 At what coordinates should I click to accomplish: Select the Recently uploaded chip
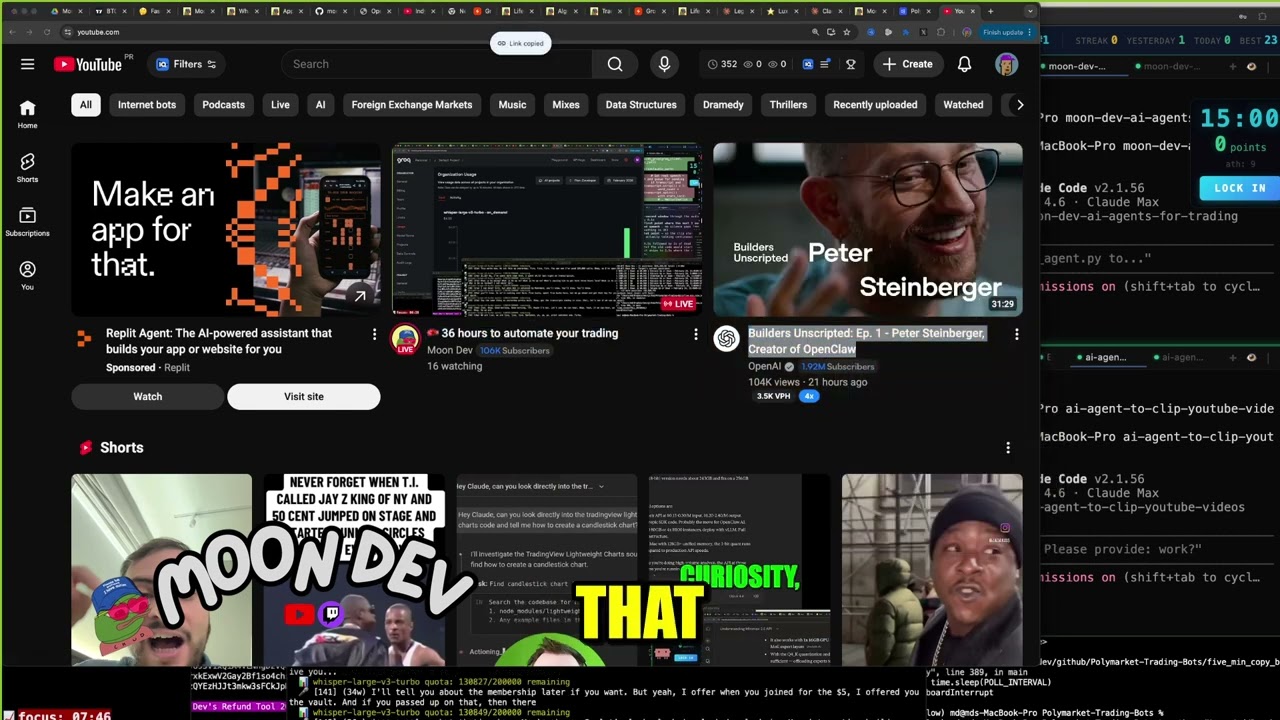click(x=875, y=105)
